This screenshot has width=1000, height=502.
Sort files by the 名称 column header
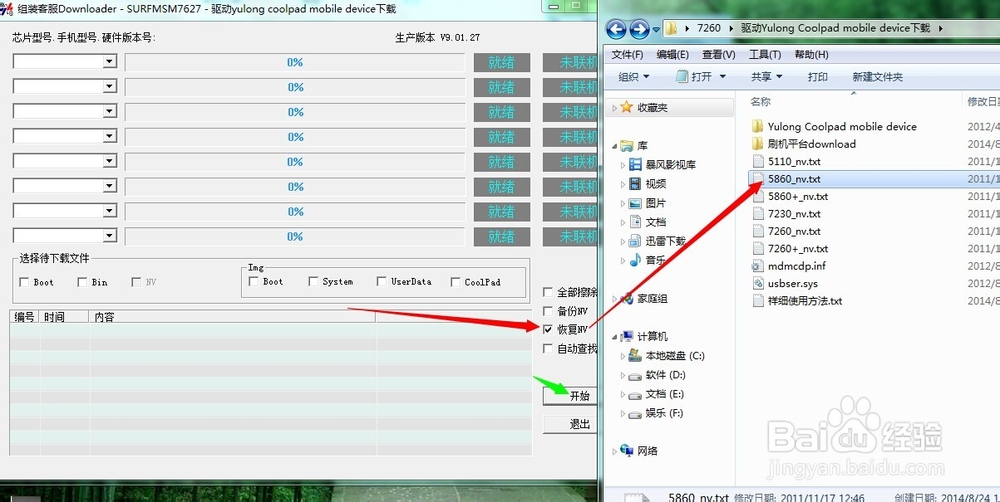click(x=760, y=101)
